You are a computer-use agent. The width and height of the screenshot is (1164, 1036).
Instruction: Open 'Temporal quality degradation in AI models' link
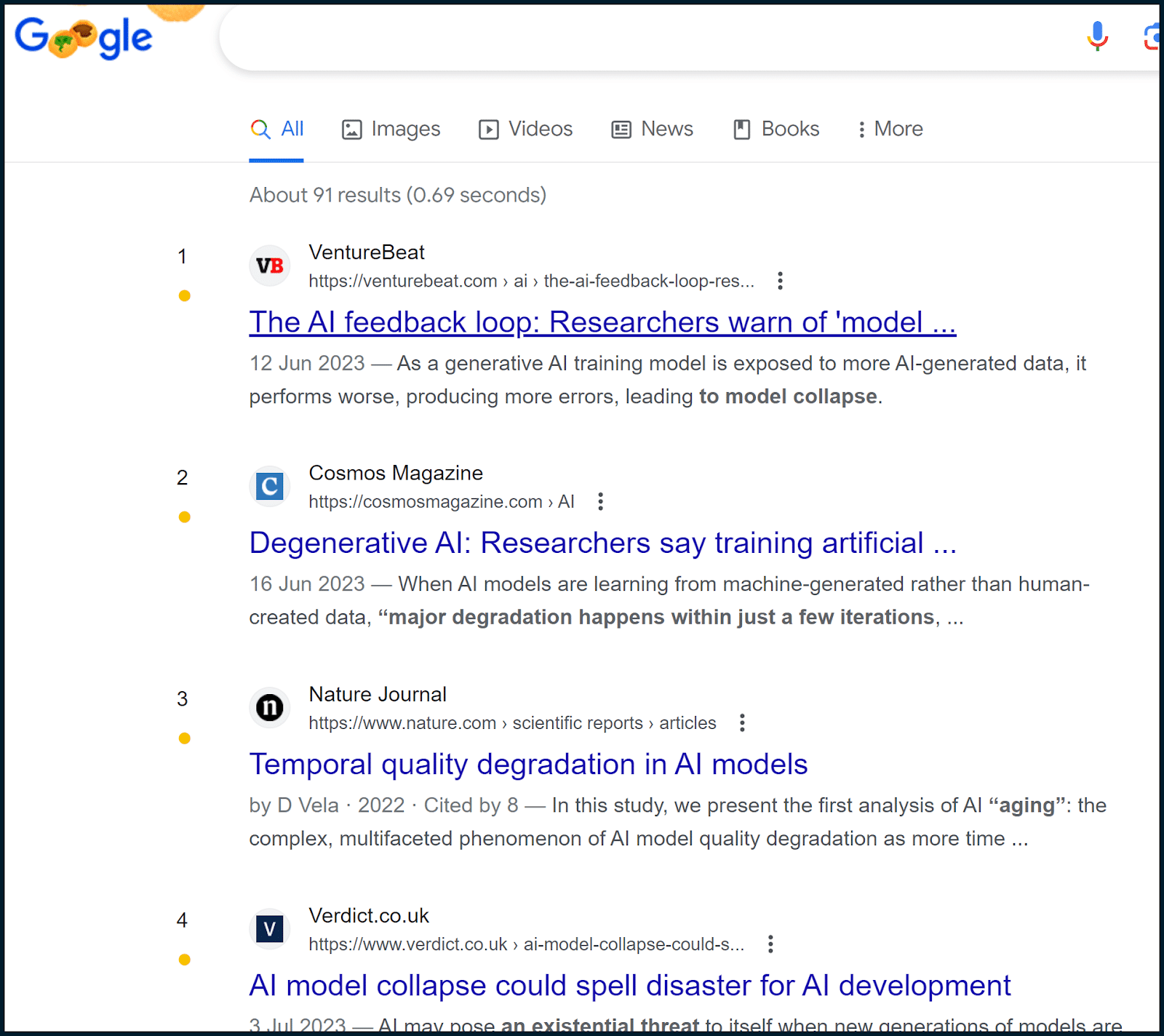tap(528, 765)
